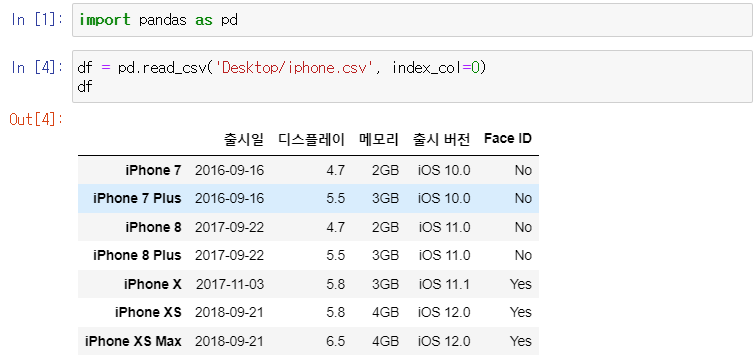Select the 출시일 column header

pos(244,139)
